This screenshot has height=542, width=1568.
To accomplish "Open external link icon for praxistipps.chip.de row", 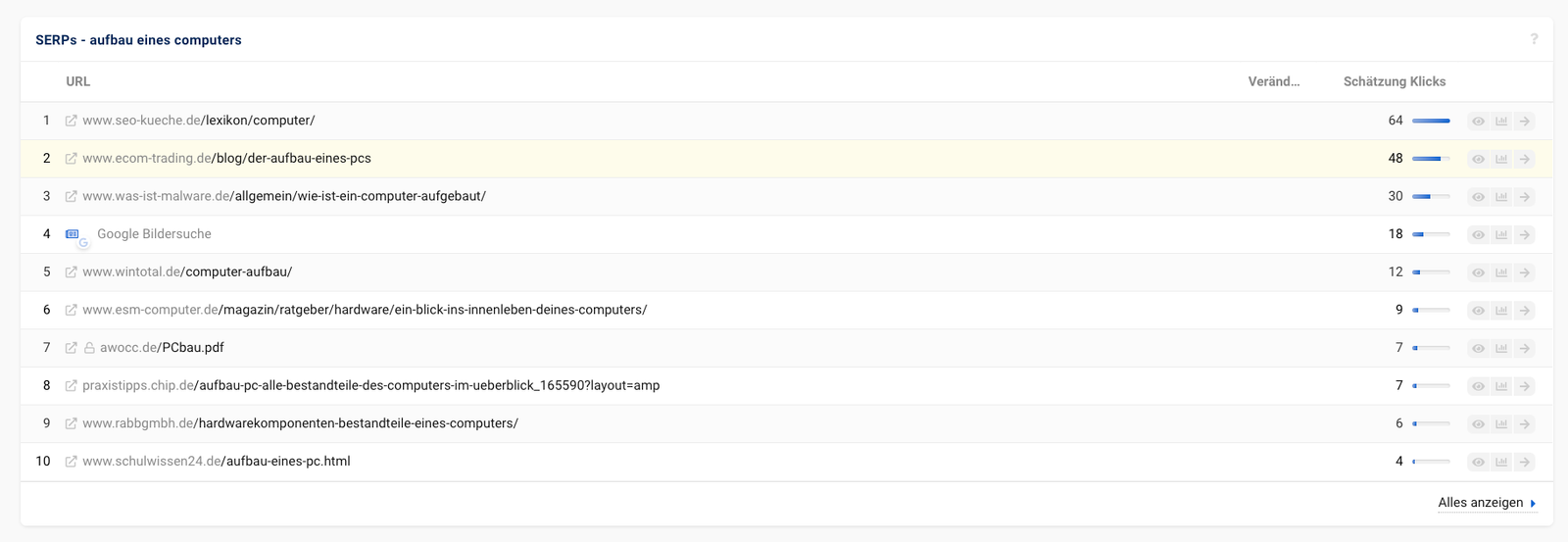I will coord(71,386).
